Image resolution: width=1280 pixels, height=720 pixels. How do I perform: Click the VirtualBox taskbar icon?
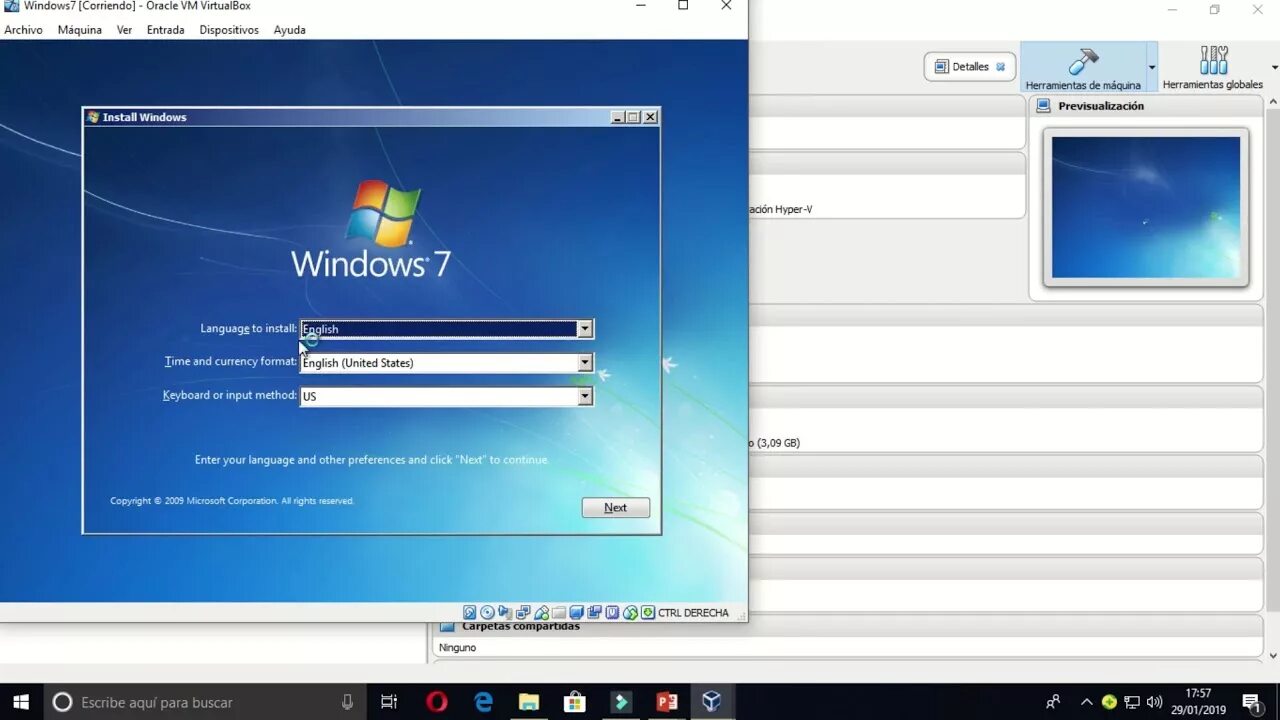[711, 702]
